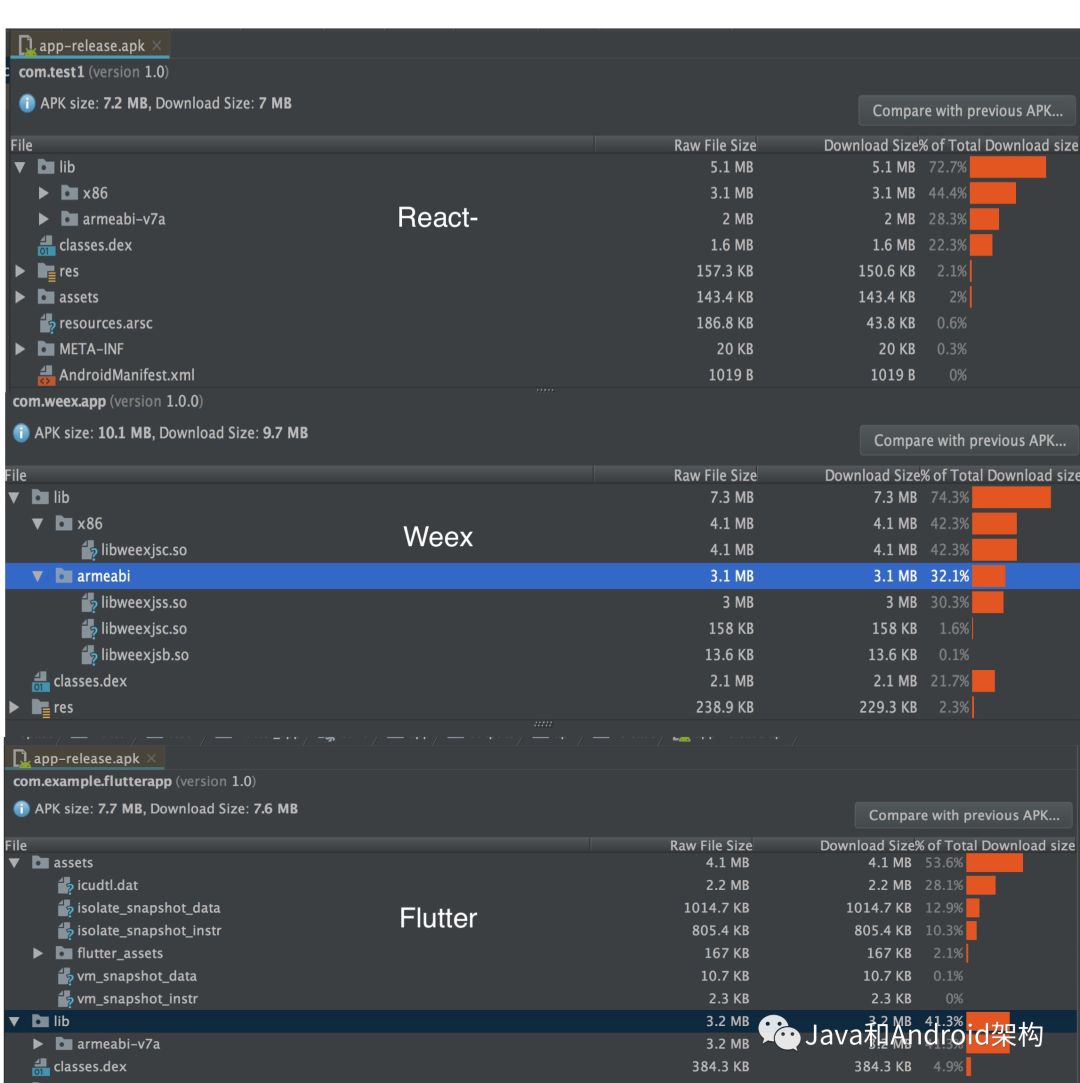Collapse the lib folder in React panel

[x=20, y=167]
